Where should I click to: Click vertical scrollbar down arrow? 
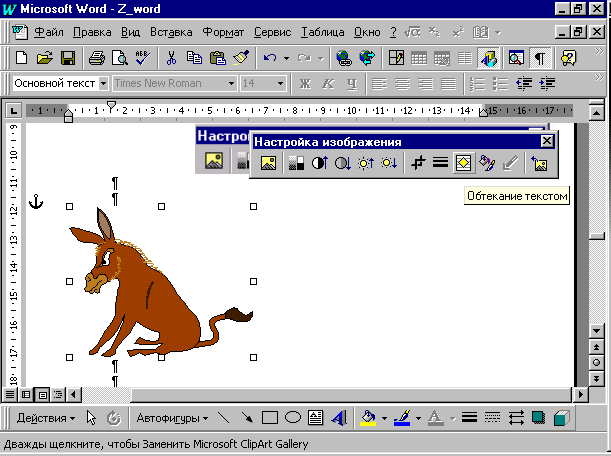[596, 332]
